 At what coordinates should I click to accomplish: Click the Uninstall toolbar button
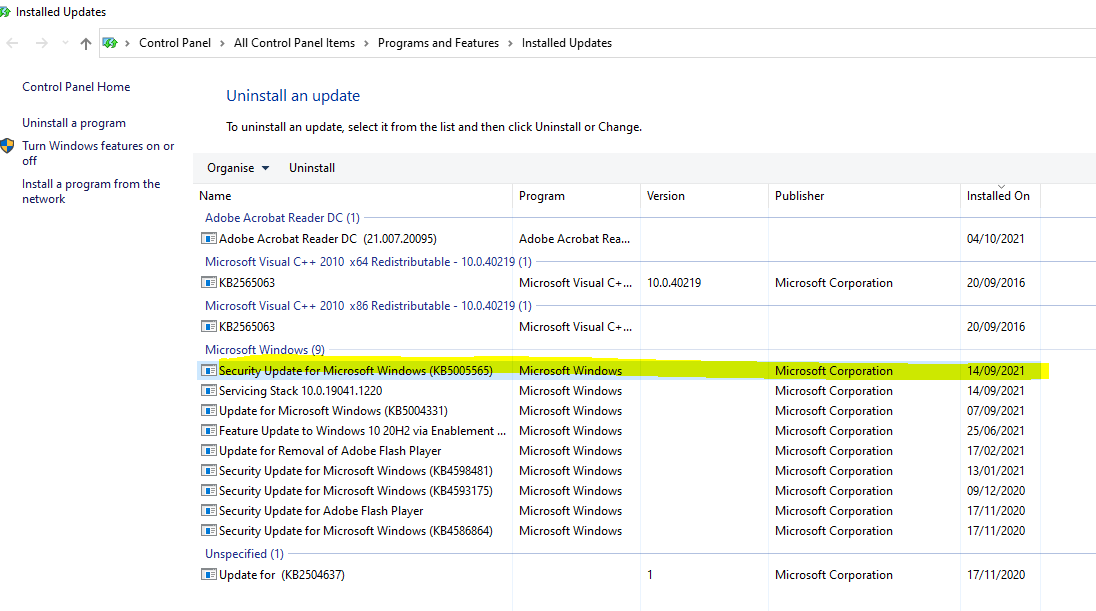coord(312,168)
